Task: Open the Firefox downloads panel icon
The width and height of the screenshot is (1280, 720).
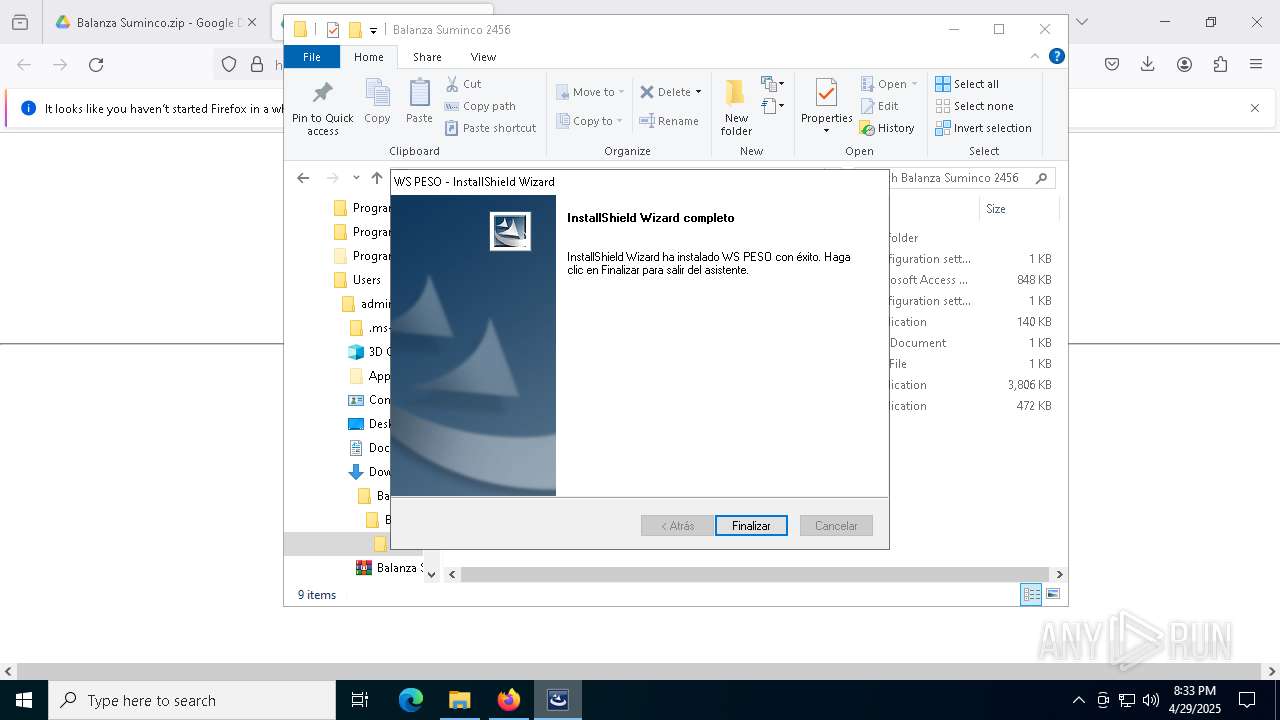Action: pyautogui.click(x=1148, y=65)
